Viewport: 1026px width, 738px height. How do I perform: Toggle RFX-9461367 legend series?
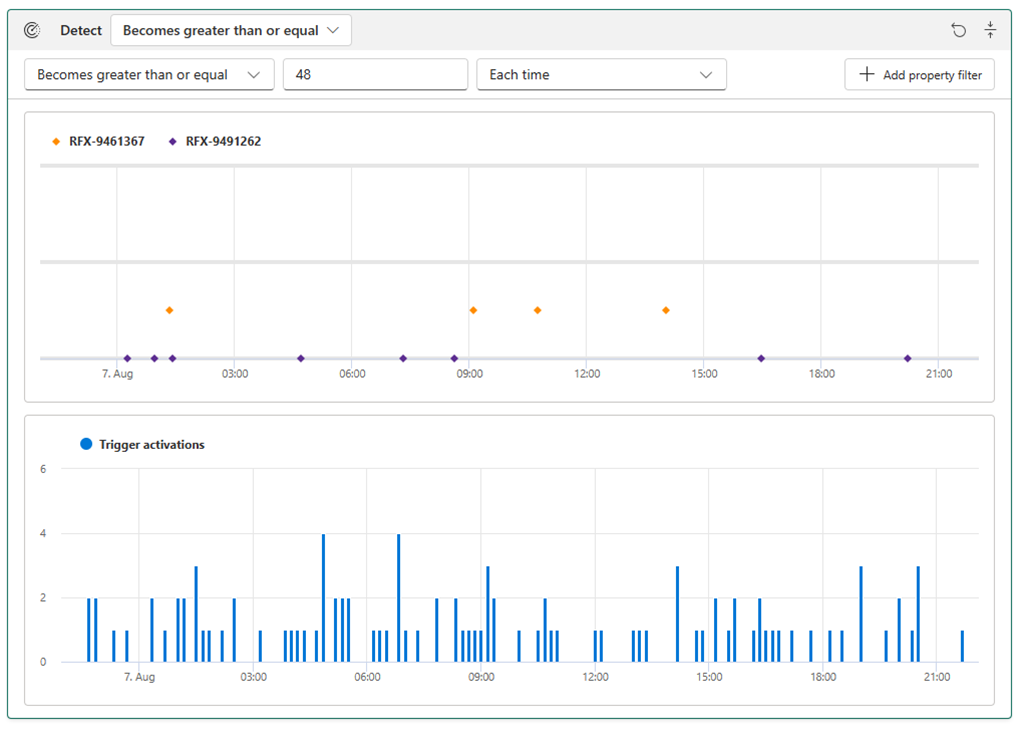[x=98, y=141]
